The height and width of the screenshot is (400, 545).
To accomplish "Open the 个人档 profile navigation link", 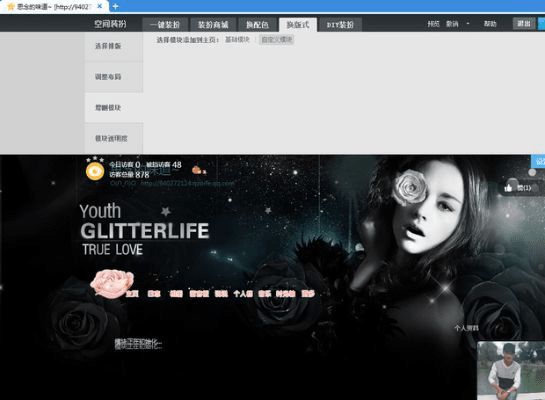I will click(x=243, y=294).
